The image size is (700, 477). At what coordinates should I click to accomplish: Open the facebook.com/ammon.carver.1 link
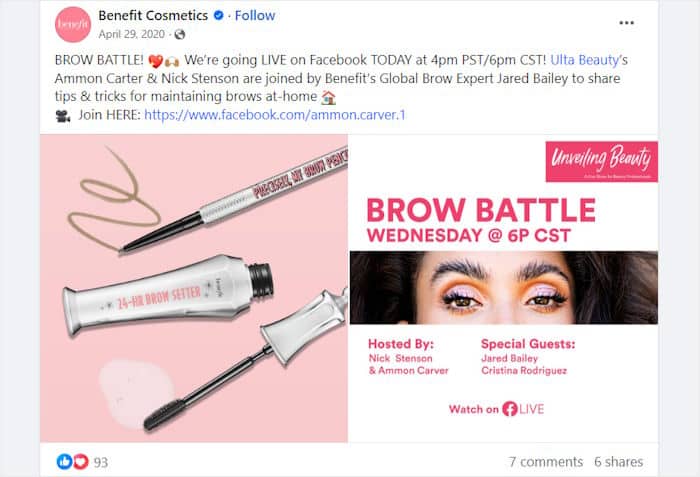point(275,115)
